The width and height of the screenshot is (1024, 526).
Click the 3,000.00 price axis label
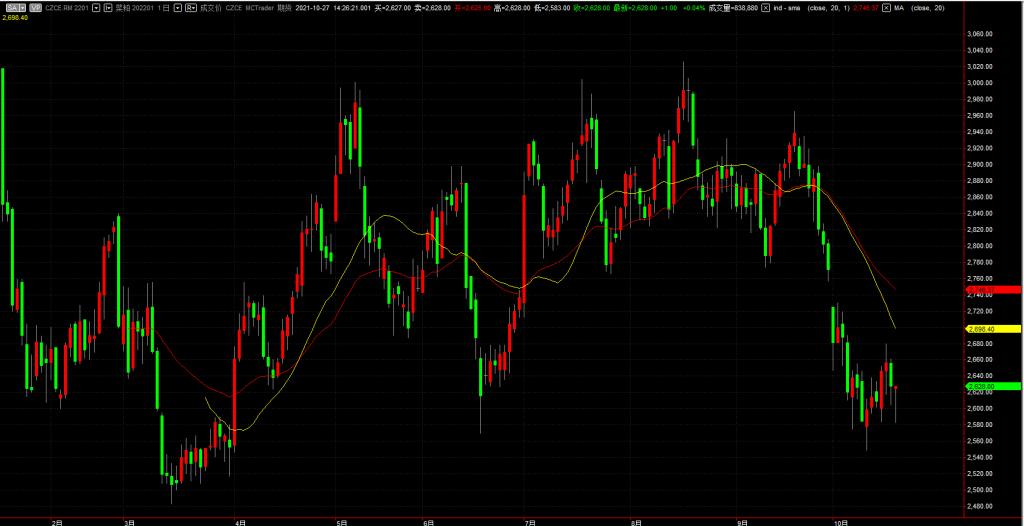coord(980,83)
